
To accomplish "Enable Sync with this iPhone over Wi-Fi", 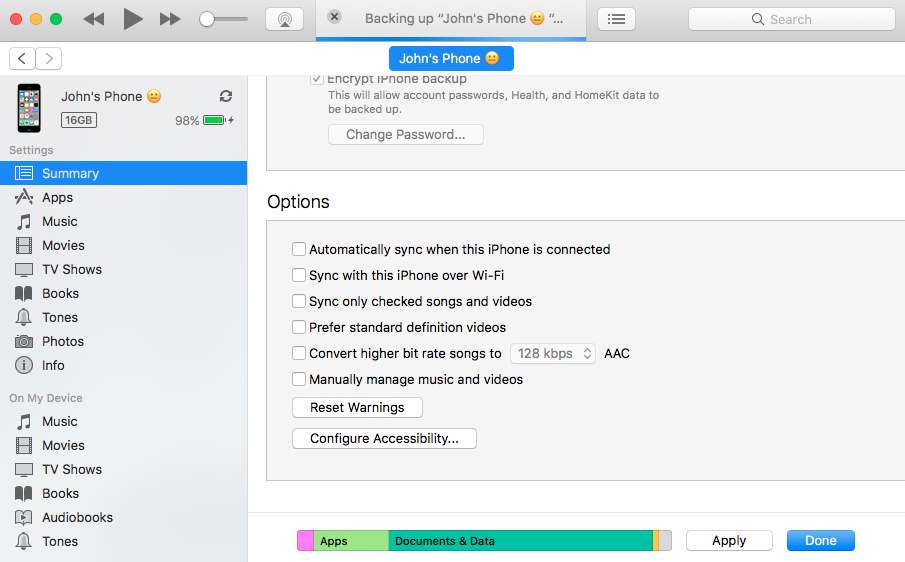I will [299, 275].
